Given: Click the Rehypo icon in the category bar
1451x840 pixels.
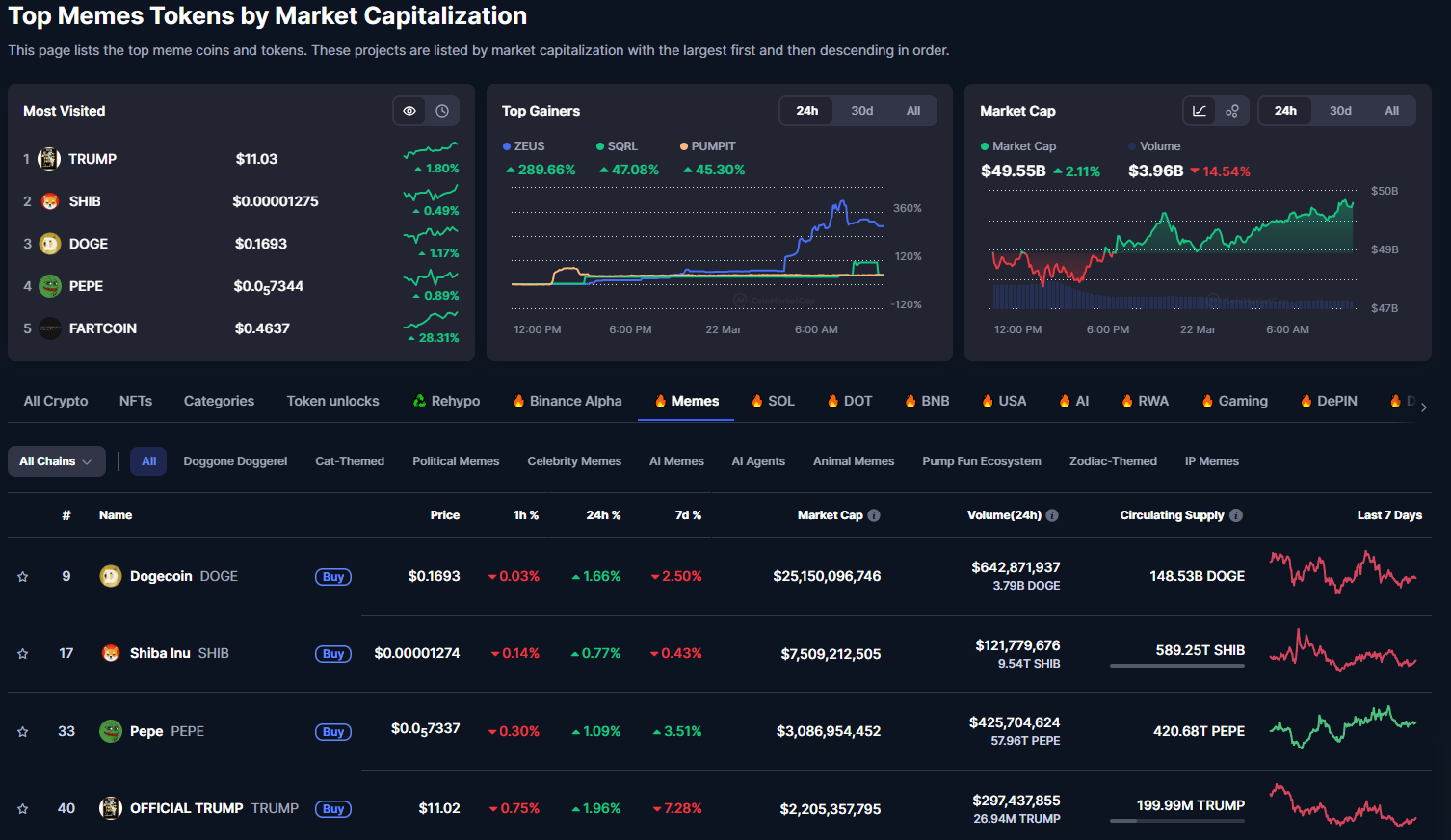Looking at the screenshot, I should 419,401.
